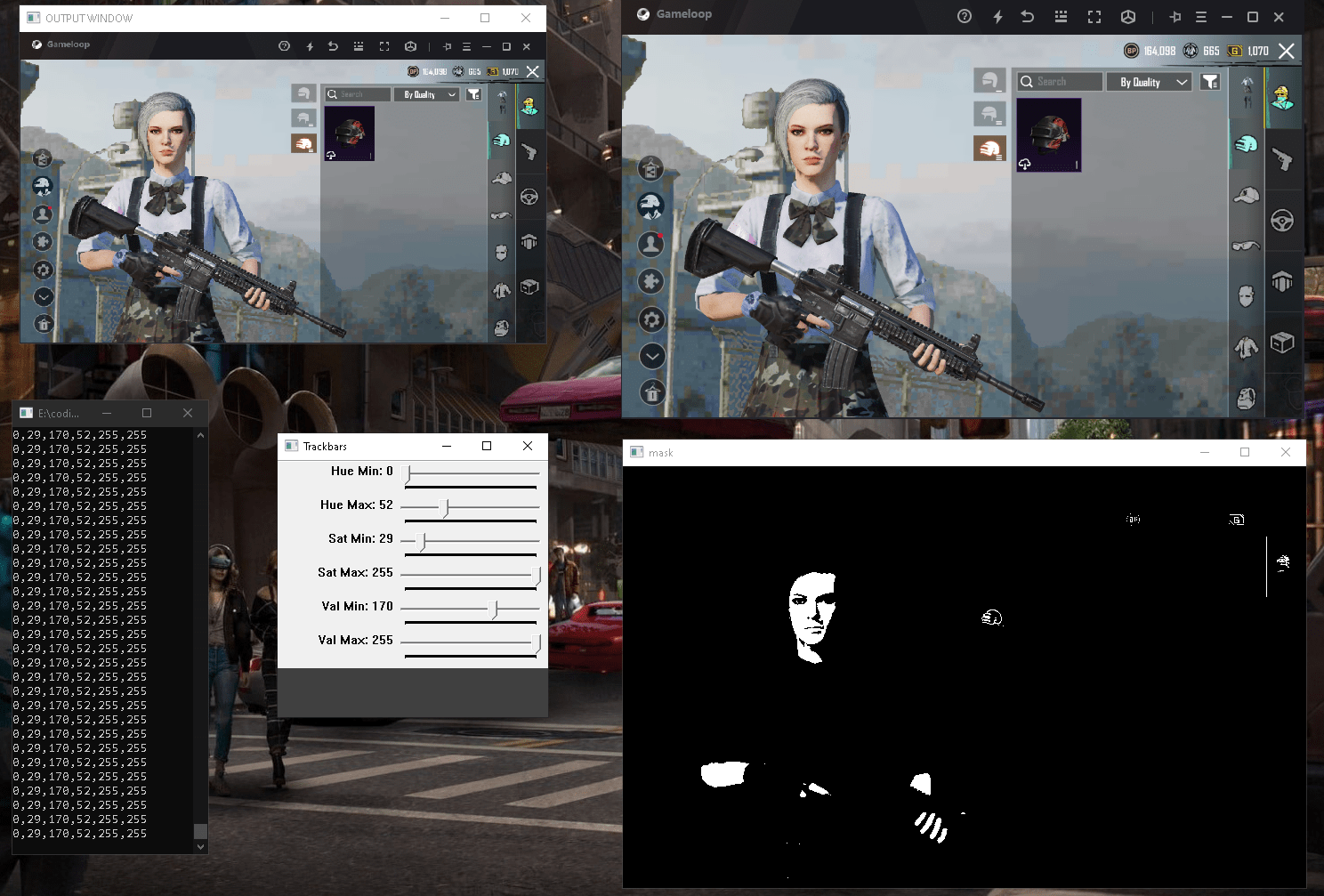1324x896 pixels.
Task: Open the gear icon on the large Gameloop left side
Action: (652, 319)
